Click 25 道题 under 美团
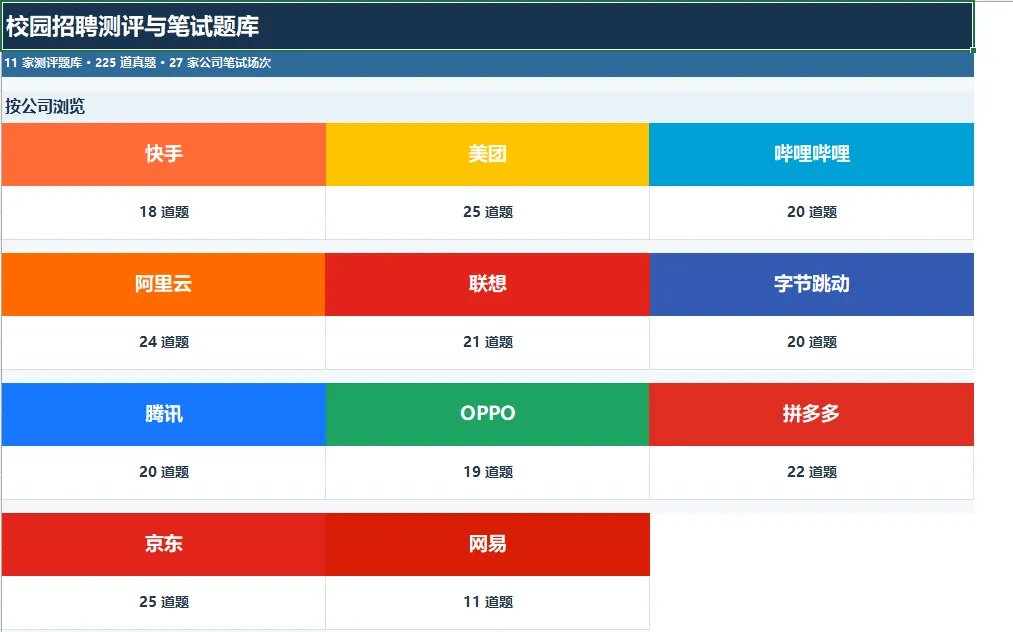The width and height of the screenshot is (1013, 632). 487,213
